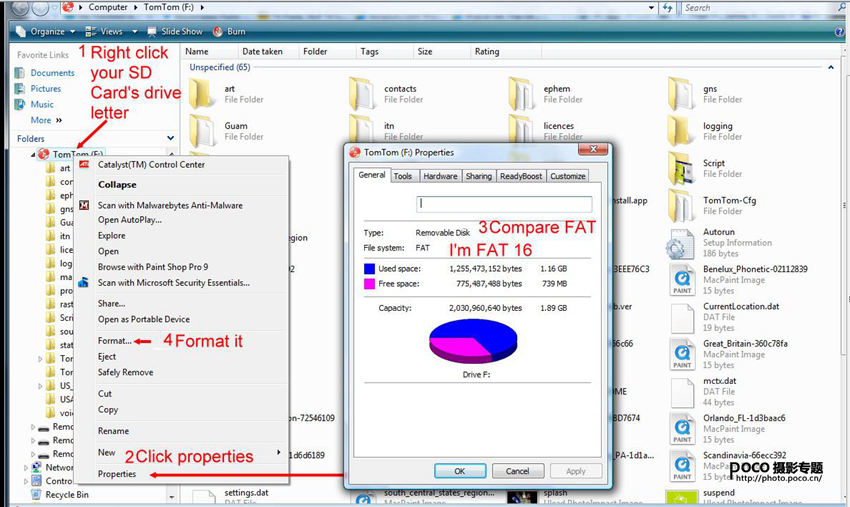Open the logging folder icon
850x507 pixels.
(x=681, y=131)
